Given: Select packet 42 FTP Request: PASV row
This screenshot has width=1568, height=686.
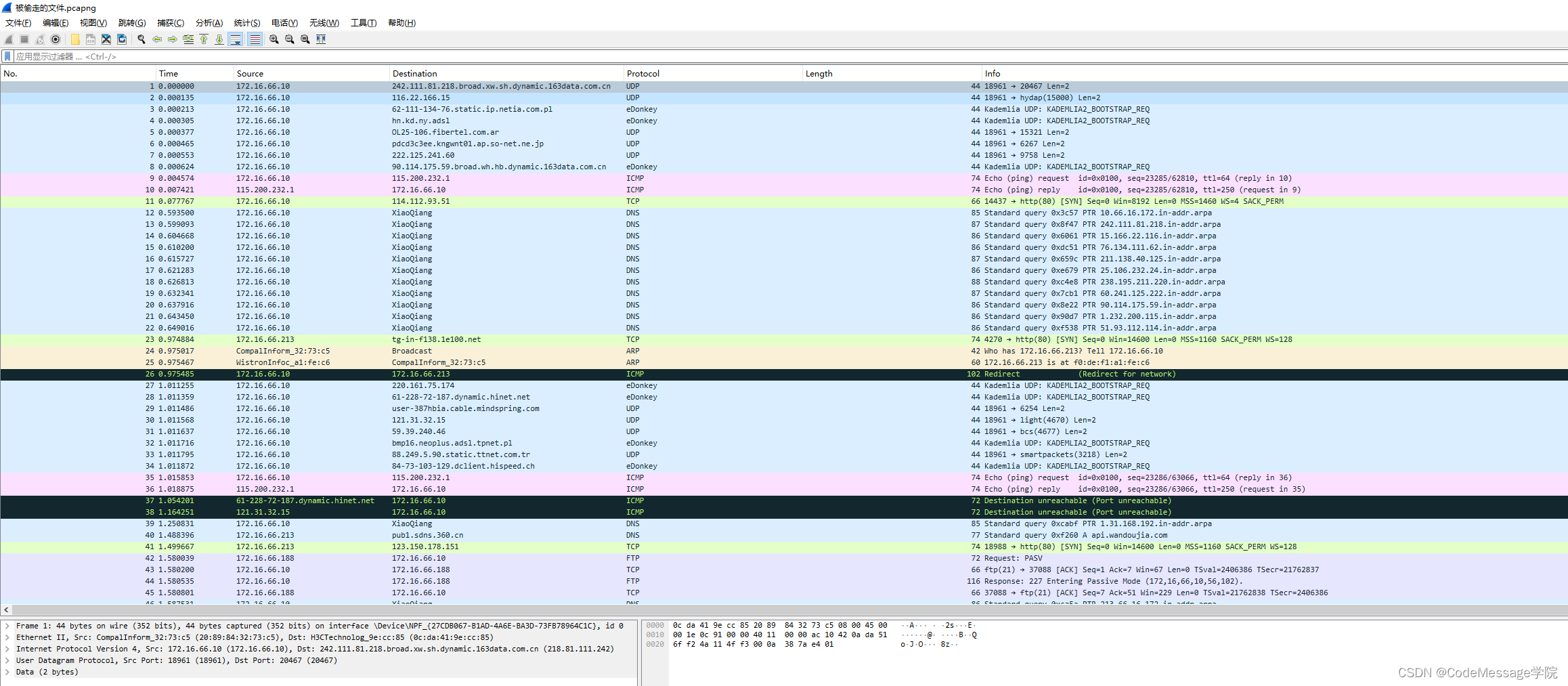Looking at the screenshot, I should pos(784,559).
